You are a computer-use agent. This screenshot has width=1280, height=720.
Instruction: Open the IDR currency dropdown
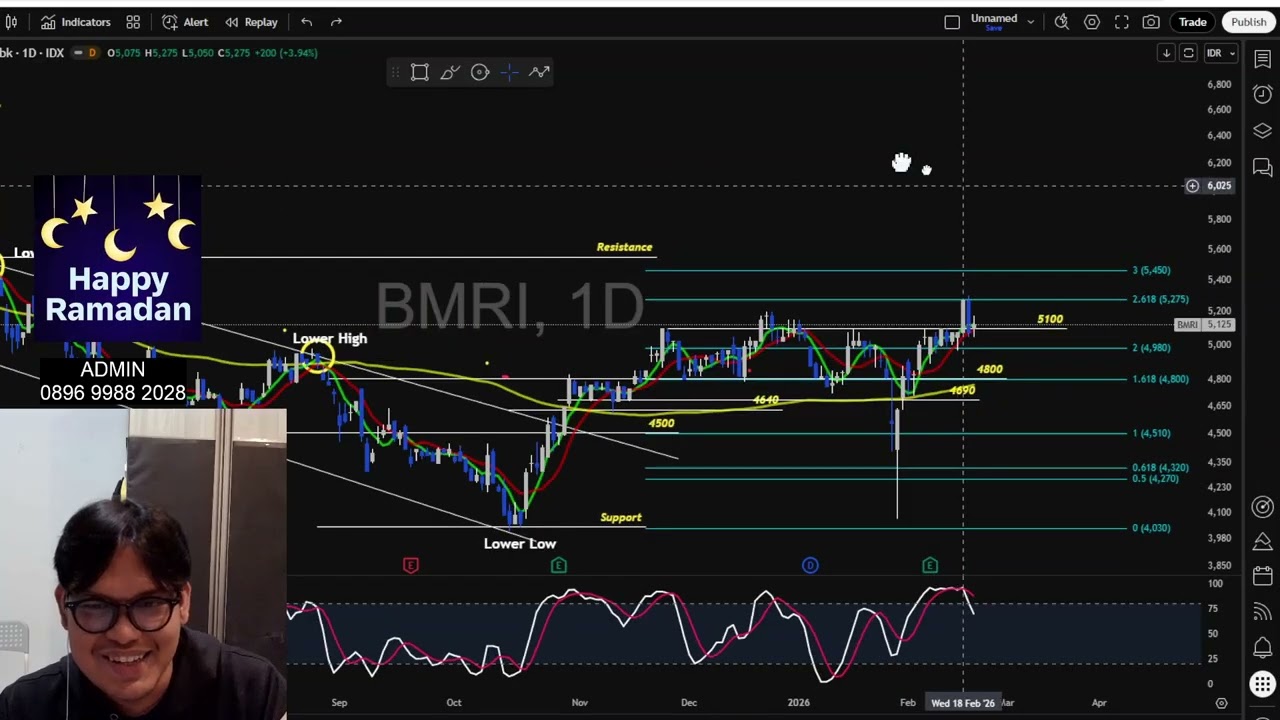pyautogui.click(x=1220, y=53)
